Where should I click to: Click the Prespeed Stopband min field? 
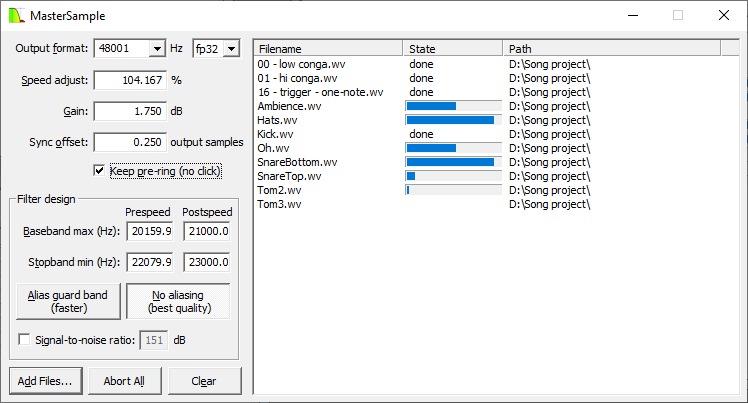tap(150, 262)
